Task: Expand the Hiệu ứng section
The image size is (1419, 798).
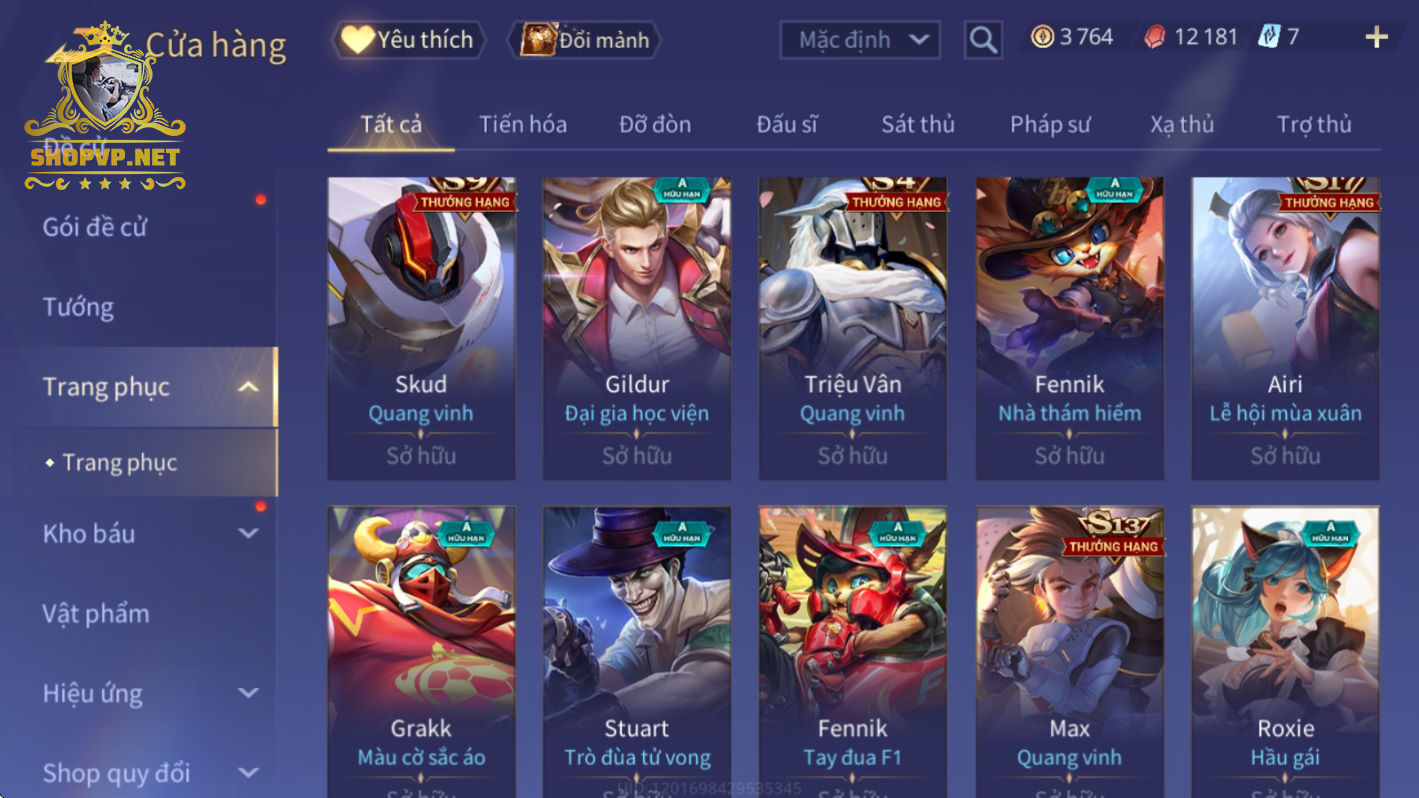Action: pyautogui.click(x=249, y=692)
